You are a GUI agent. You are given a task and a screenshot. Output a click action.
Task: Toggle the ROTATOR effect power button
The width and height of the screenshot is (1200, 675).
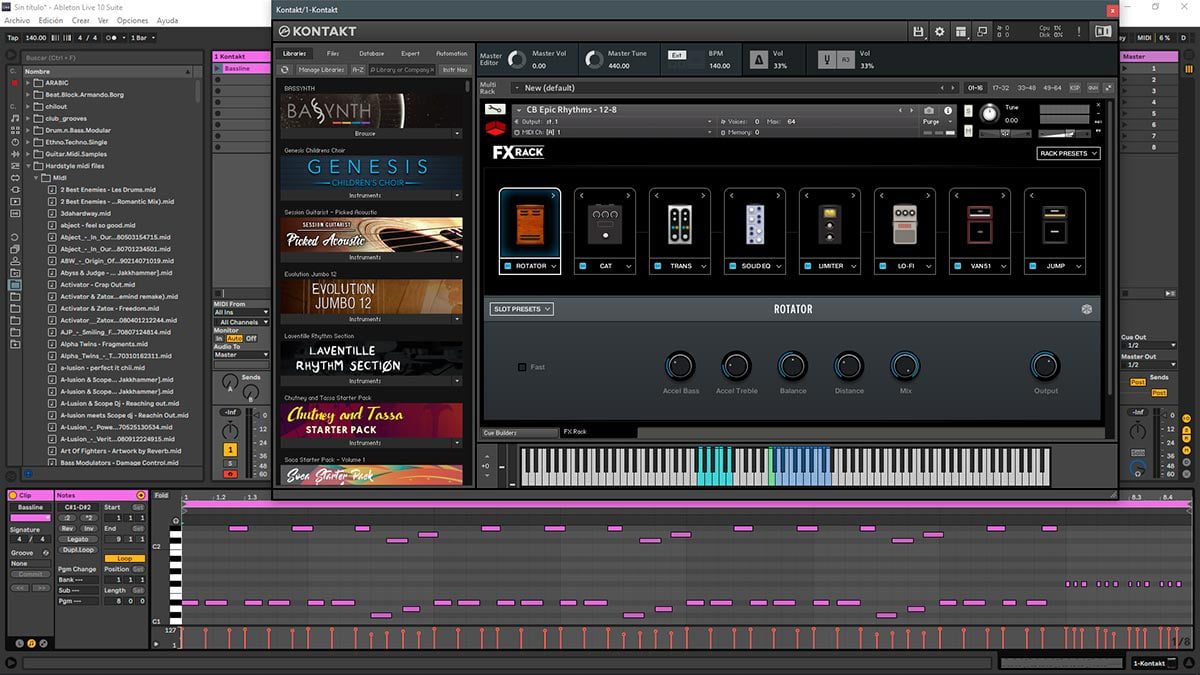pos(507,266)
